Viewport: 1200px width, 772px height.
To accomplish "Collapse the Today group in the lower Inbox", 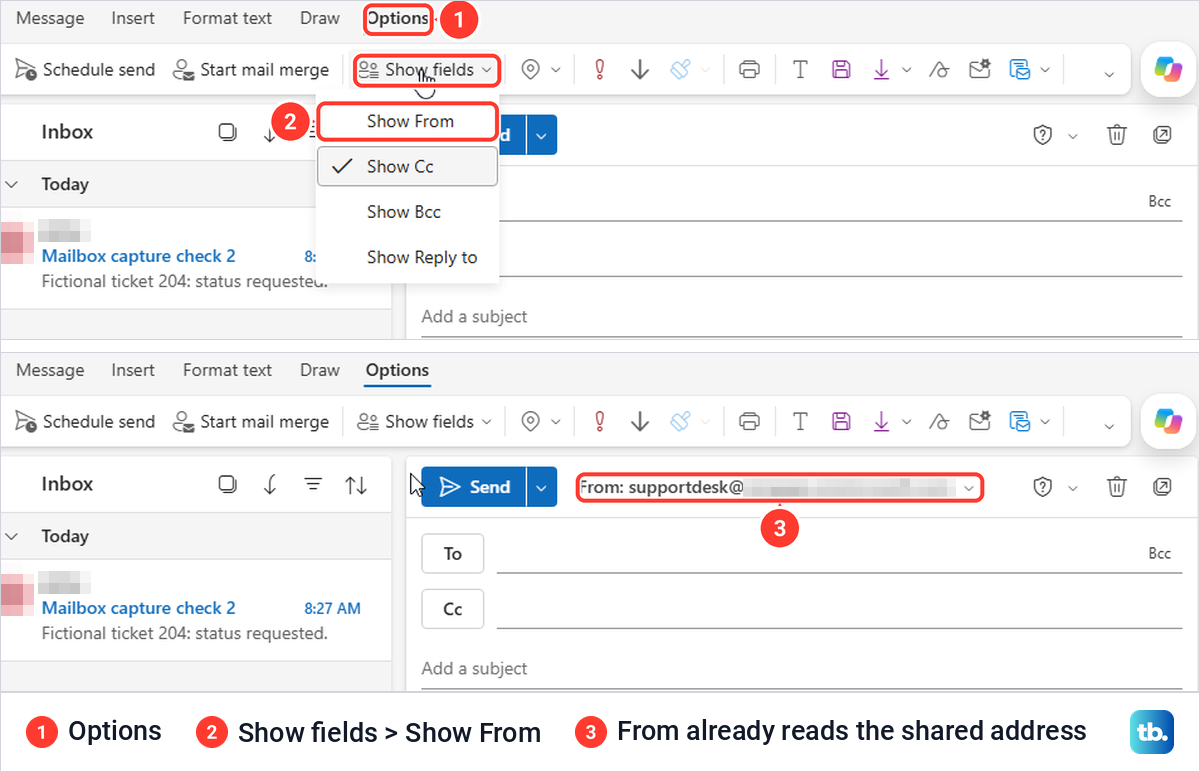I will 13,536.
